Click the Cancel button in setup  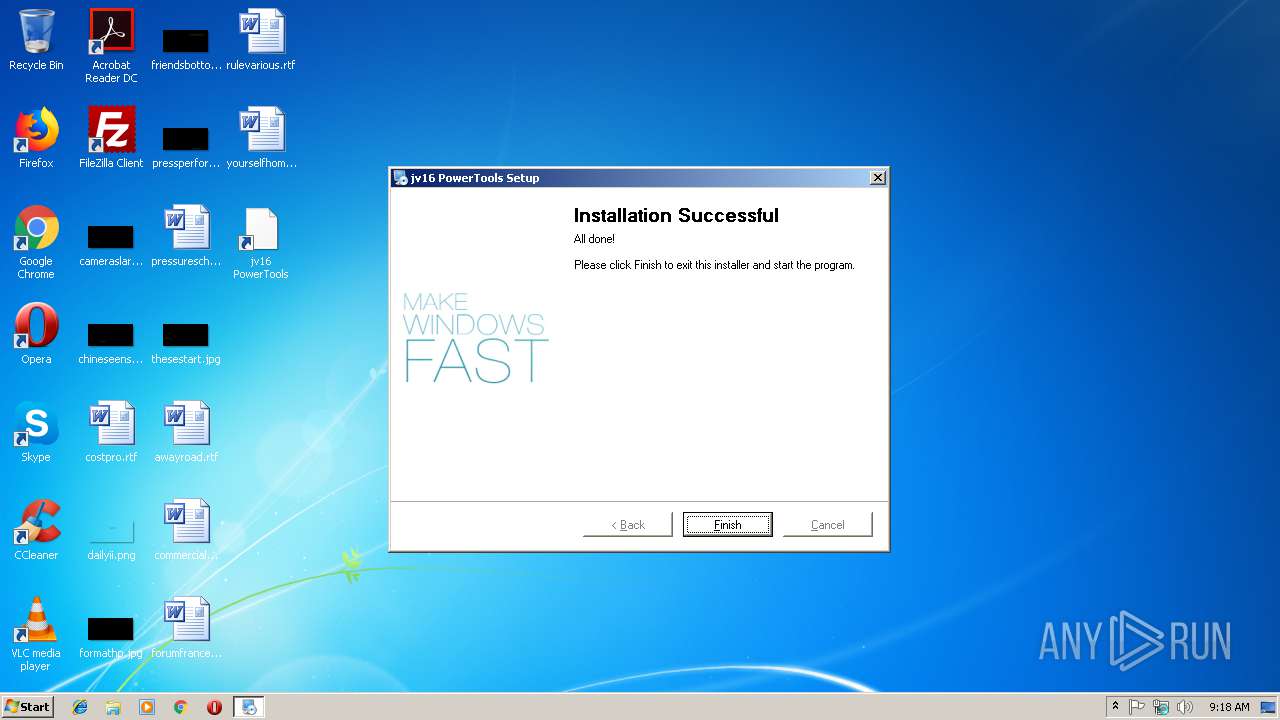(827, 524)
